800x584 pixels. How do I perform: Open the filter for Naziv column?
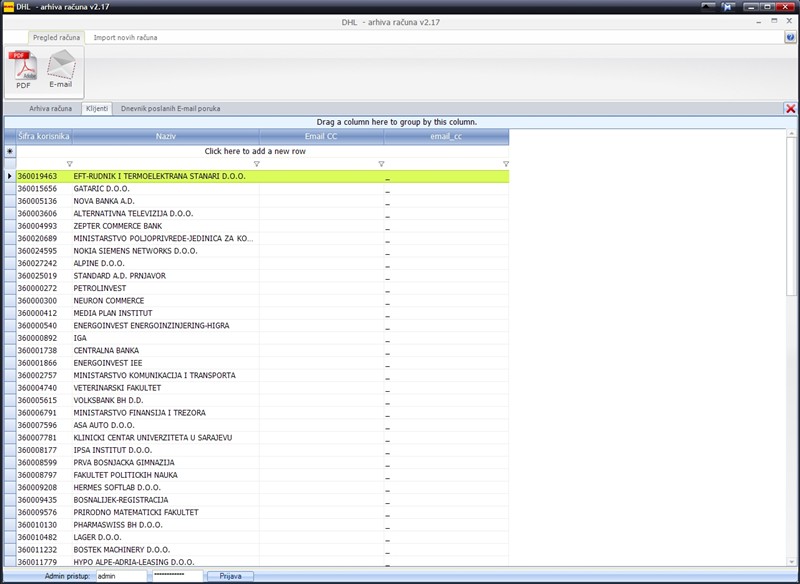[257, 164]
